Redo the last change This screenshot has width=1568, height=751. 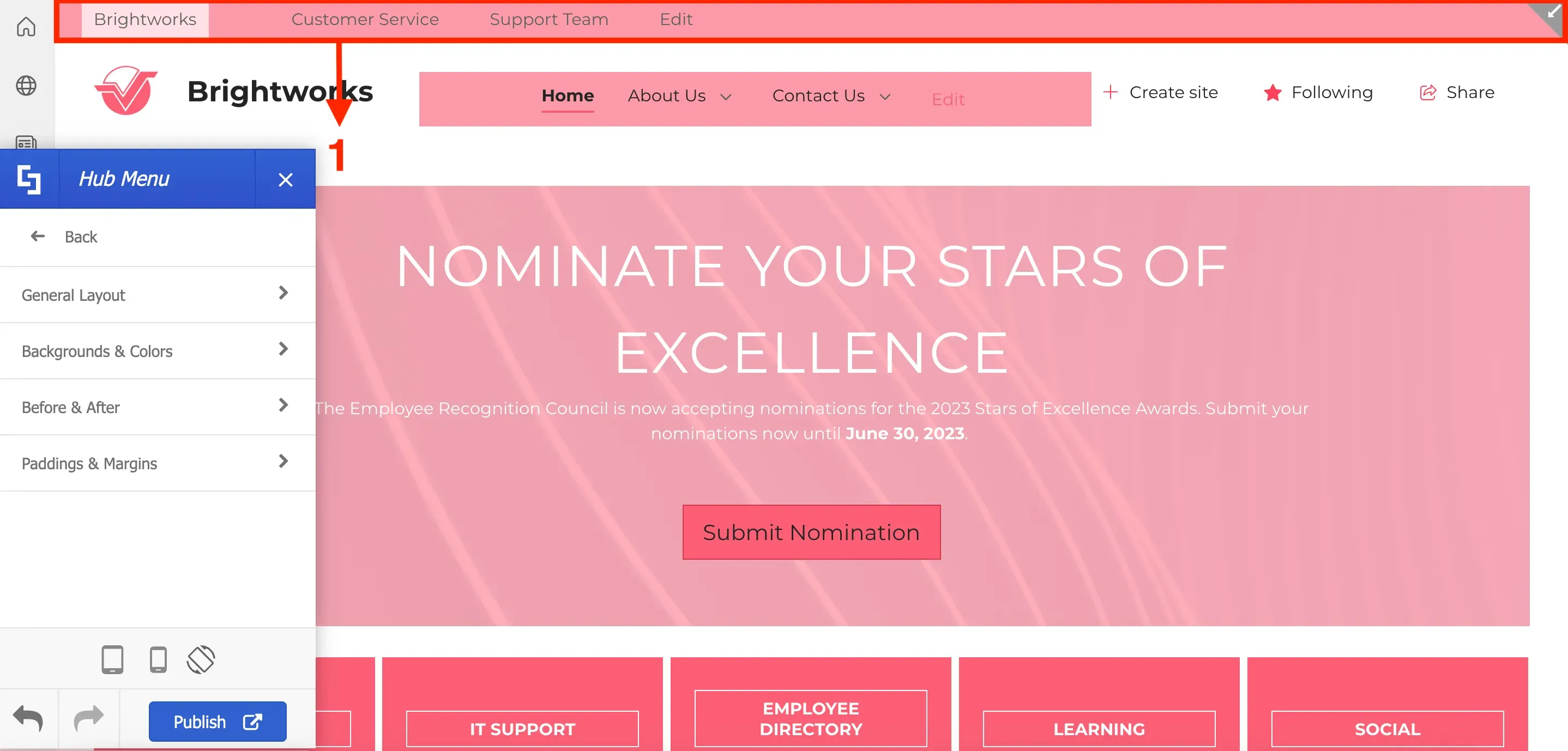pos(89,719)
